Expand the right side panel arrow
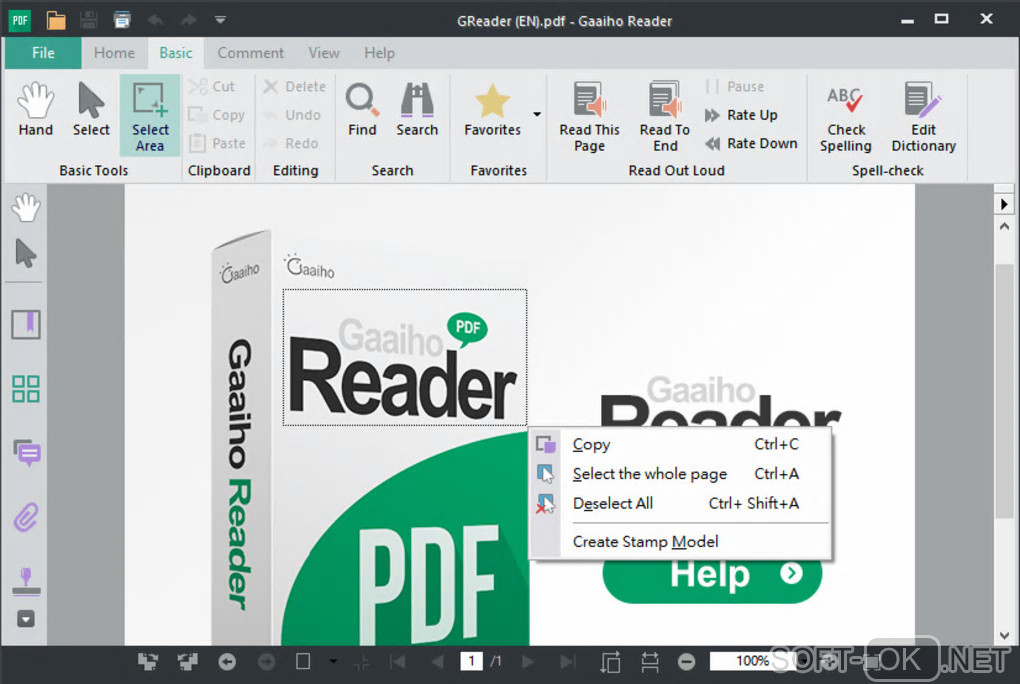 pos(1004,204)
